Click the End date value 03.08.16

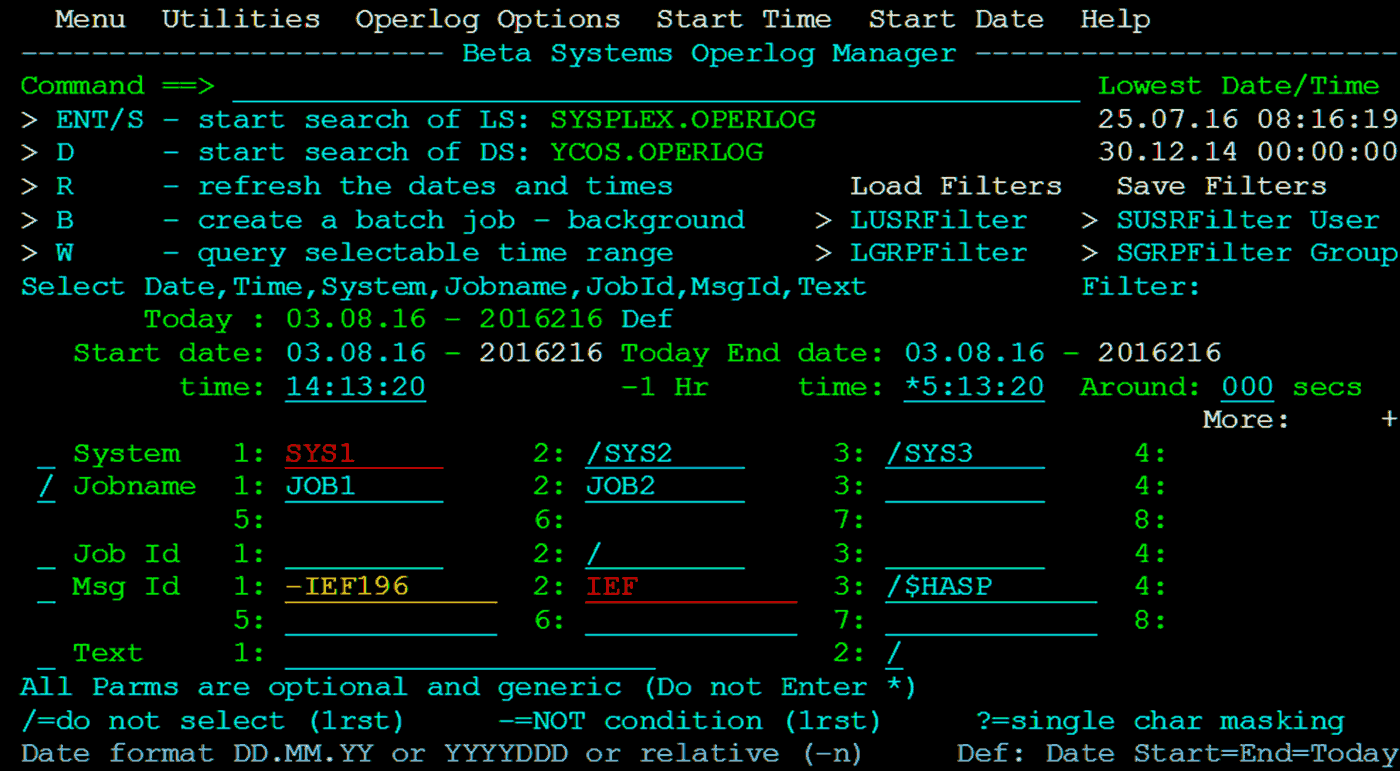(974, 353)
